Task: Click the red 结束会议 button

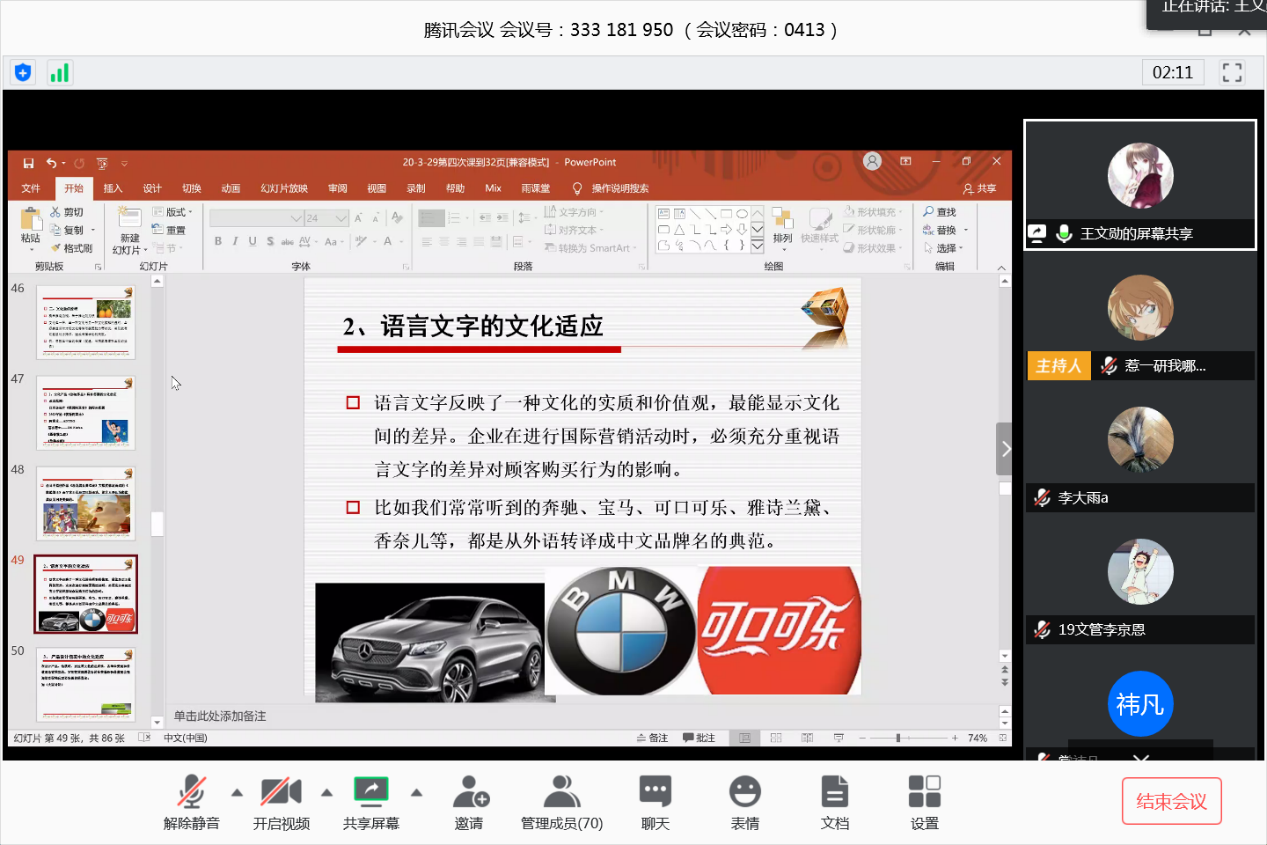Action: [x=1171, y=801]
